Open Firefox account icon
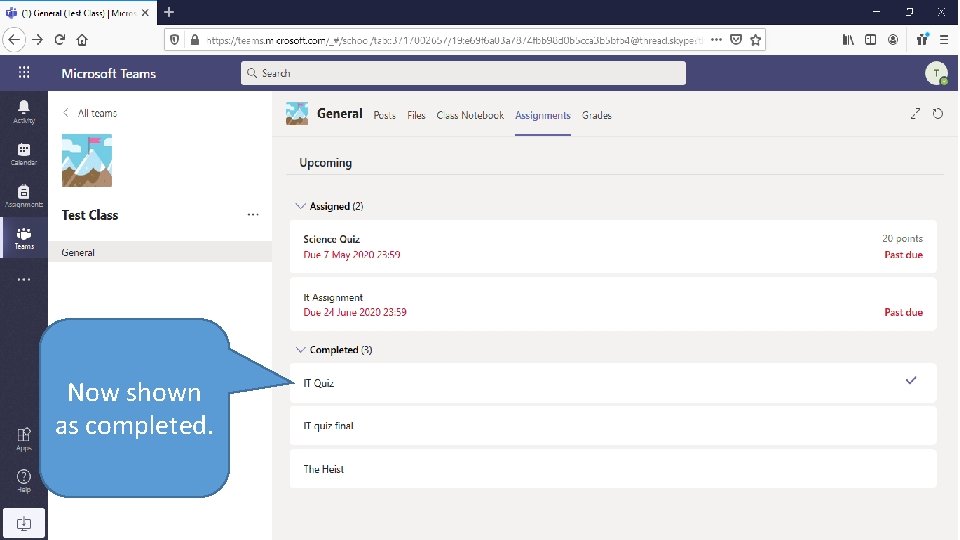 (x=893, y=40)
